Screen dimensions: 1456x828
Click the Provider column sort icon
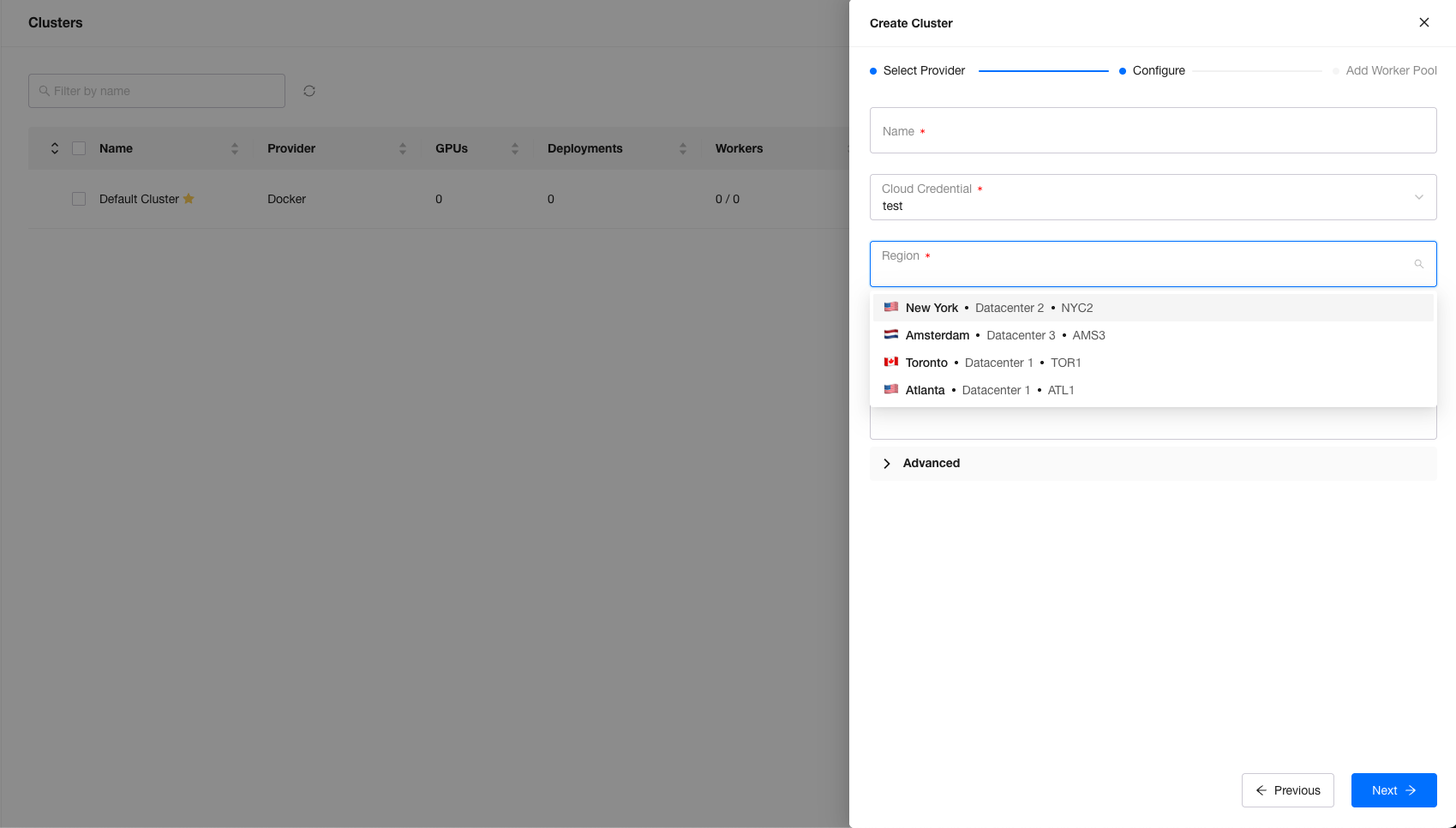(403, 148)
